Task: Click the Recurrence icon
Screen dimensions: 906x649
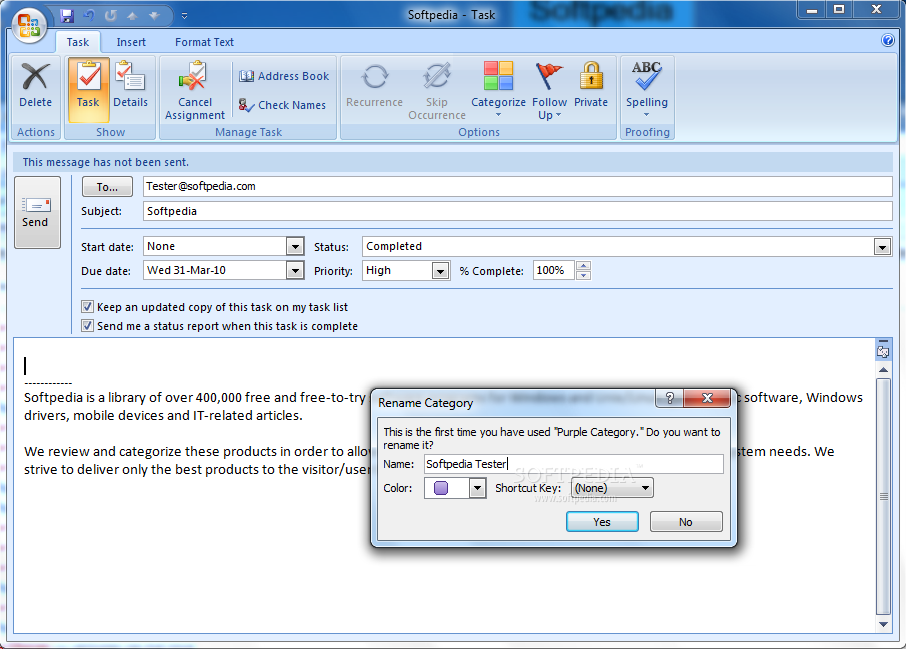Action: (374, 86)
